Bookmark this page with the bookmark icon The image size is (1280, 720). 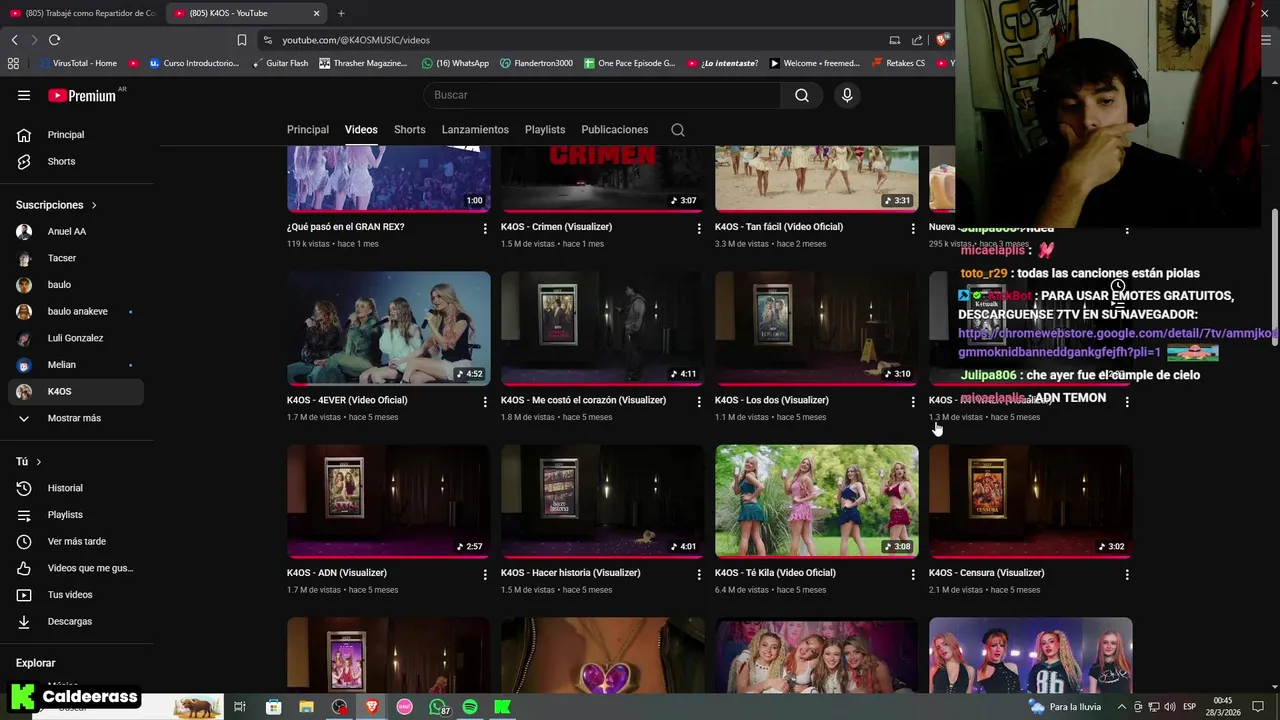[242, 40]
